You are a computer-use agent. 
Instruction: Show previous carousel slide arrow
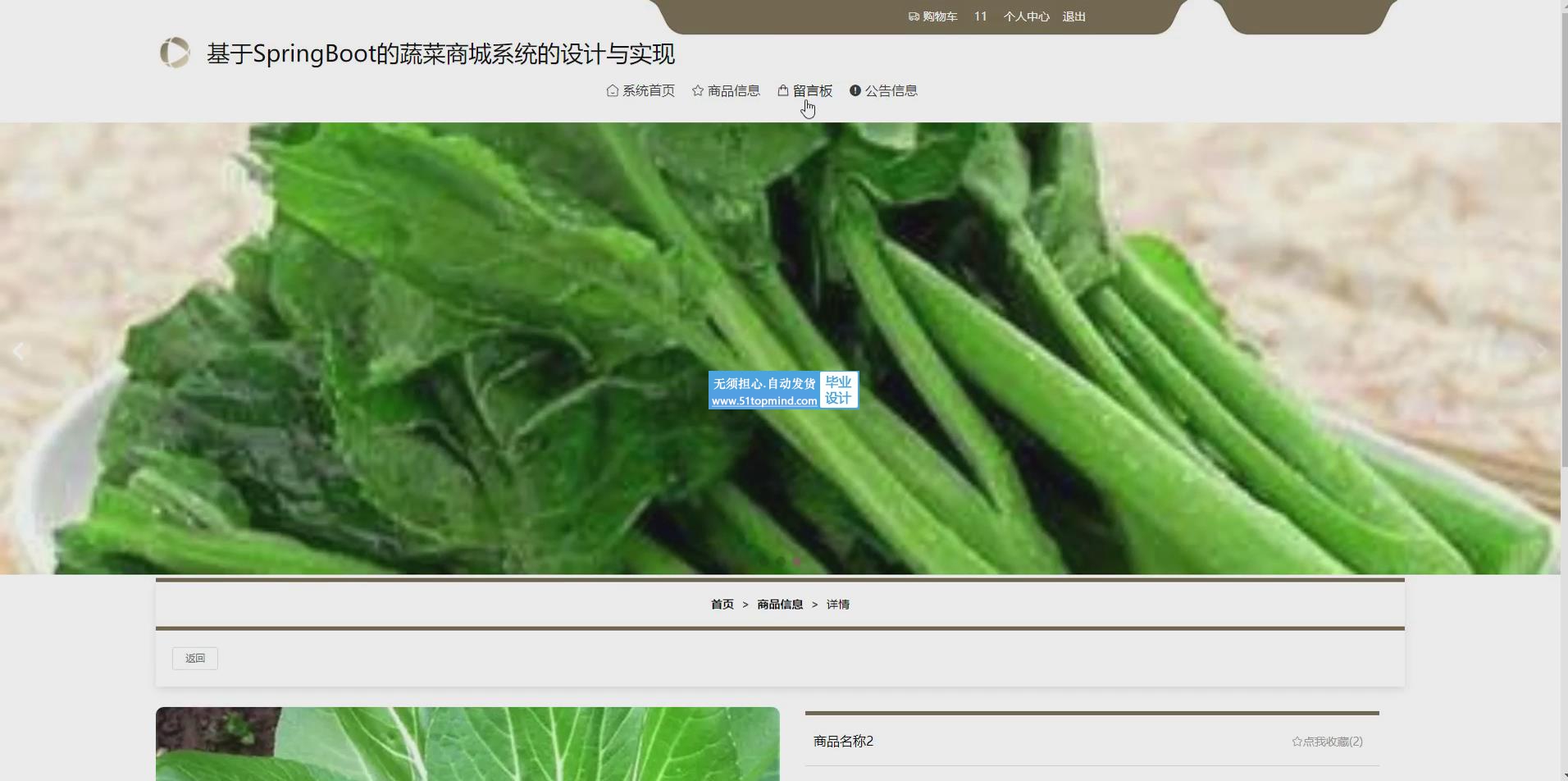click(19, 351)
